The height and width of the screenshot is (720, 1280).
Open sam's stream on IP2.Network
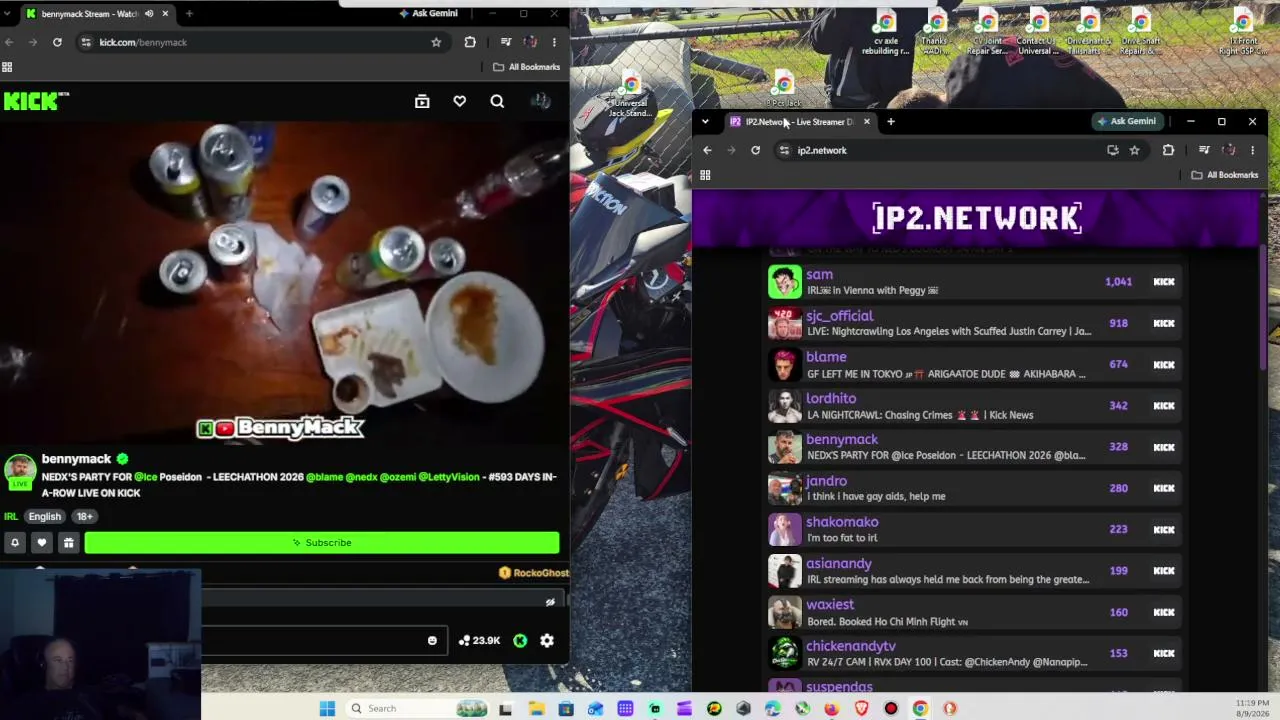[x=975, y=282]
